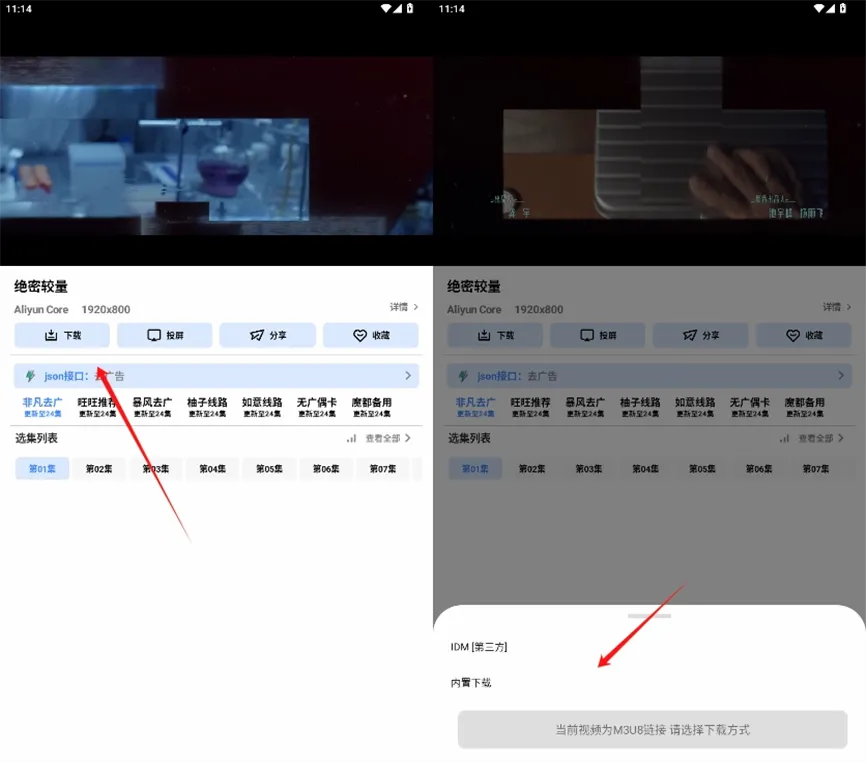Viewport: 866px width, 763px height.
Task: Click 选集列表 heading in left screenshot
Action: (x=36, y=438)
